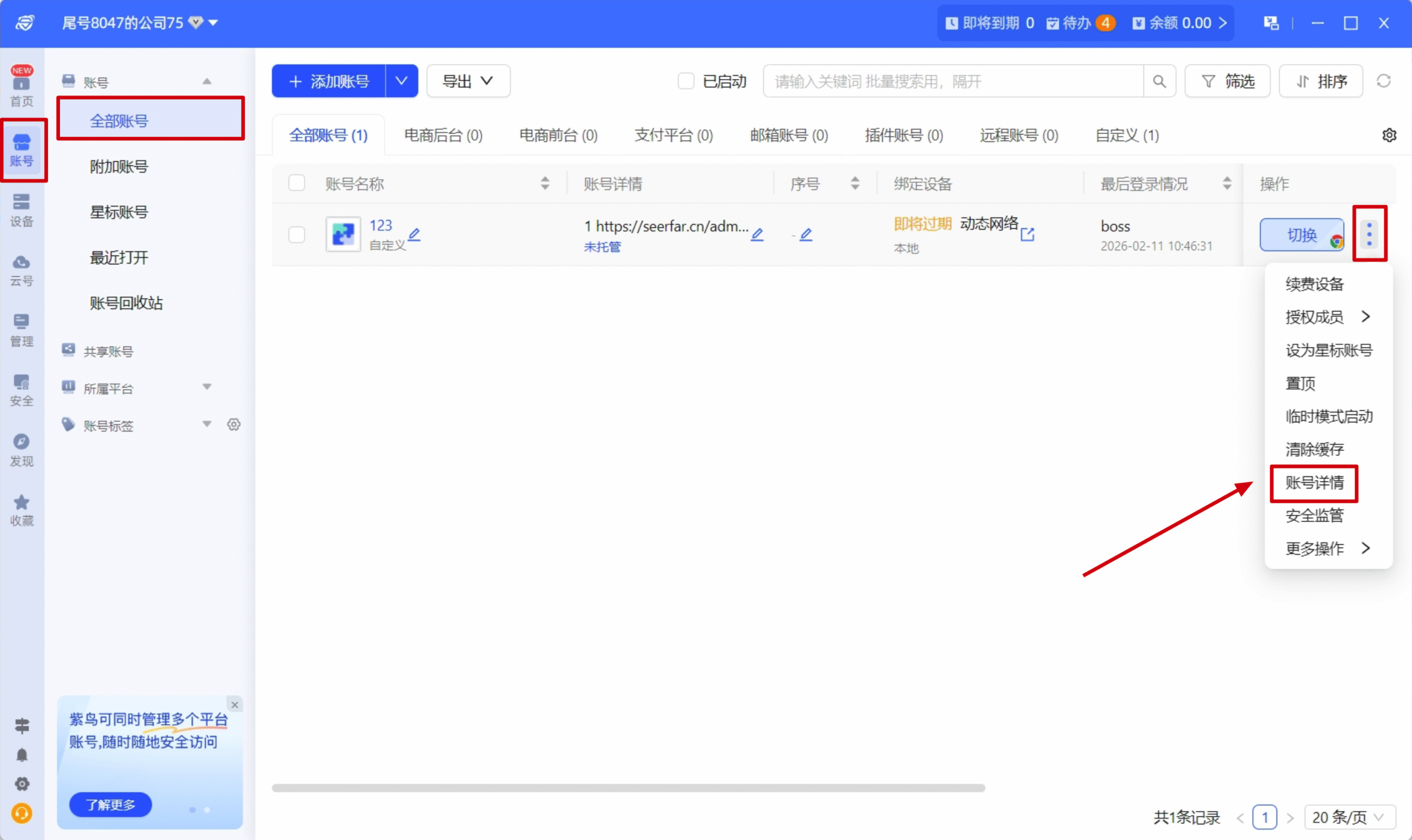Click the 了解更多 button in banner
The height and width of the screenshot is (840, 1412).
pyautogui.click(x=110, y=804)
